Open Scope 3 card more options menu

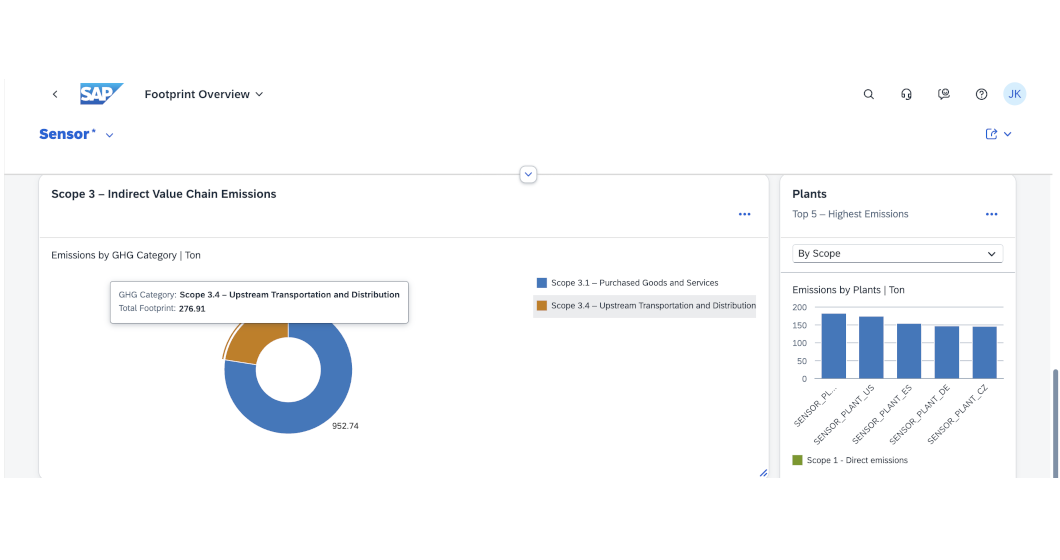[744, 214]
